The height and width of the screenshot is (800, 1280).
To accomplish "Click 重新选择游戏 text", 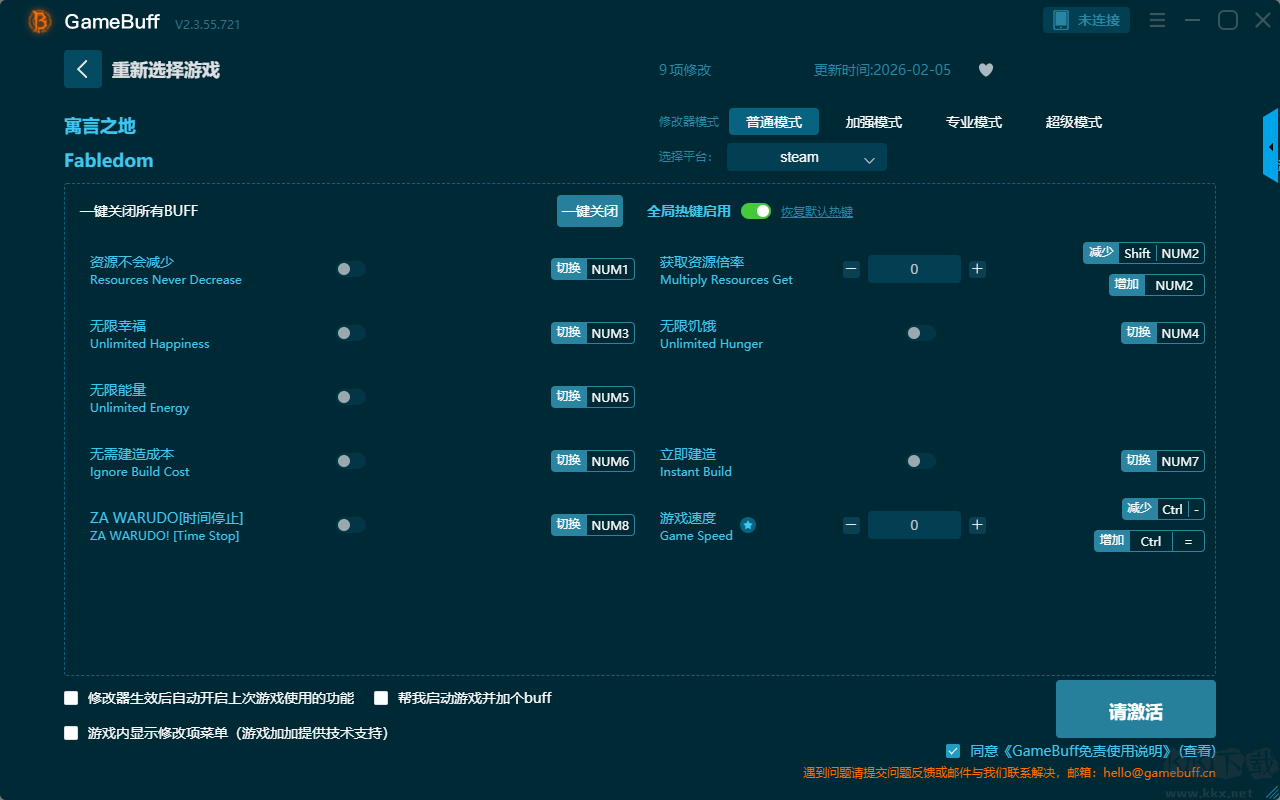I will 166,70.
